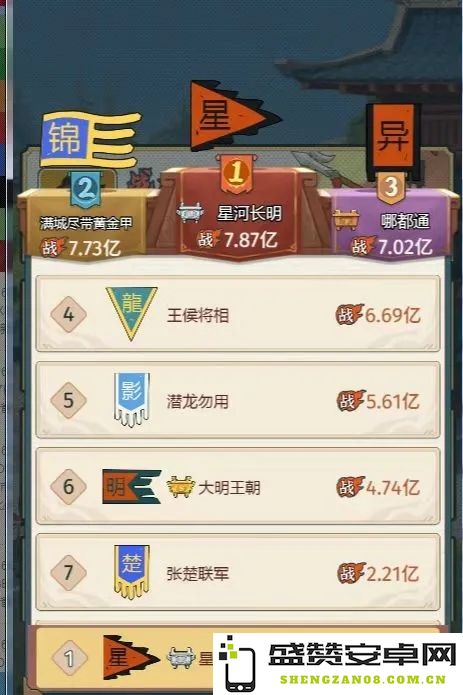Screen dimensions: 463x695
Task: Click the own-rank 星 flag at bottom
Action: [131, 658]
